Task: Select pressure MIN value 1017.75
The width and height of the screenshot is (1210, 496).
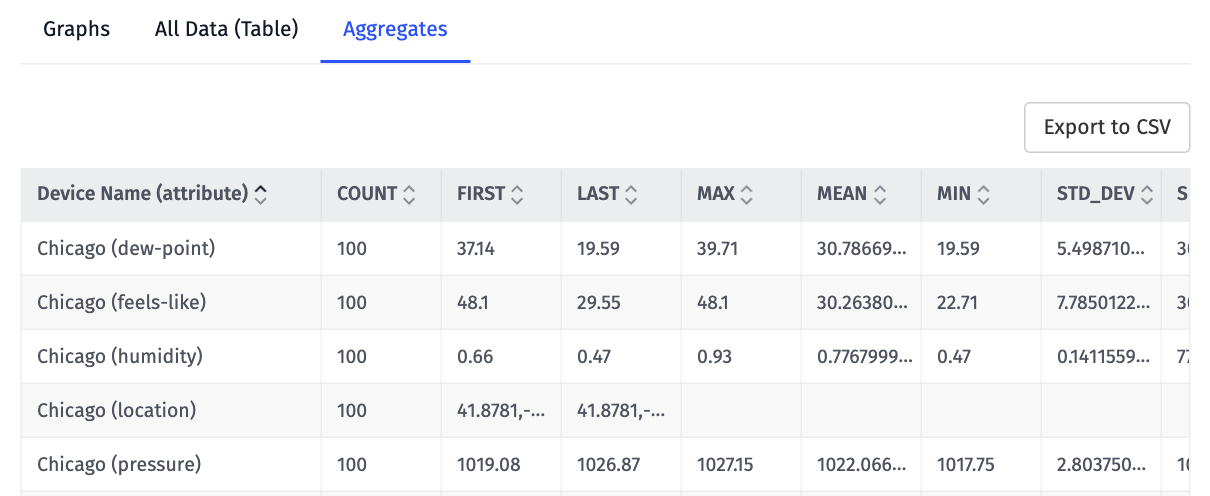Action: (x=967, y=464)
